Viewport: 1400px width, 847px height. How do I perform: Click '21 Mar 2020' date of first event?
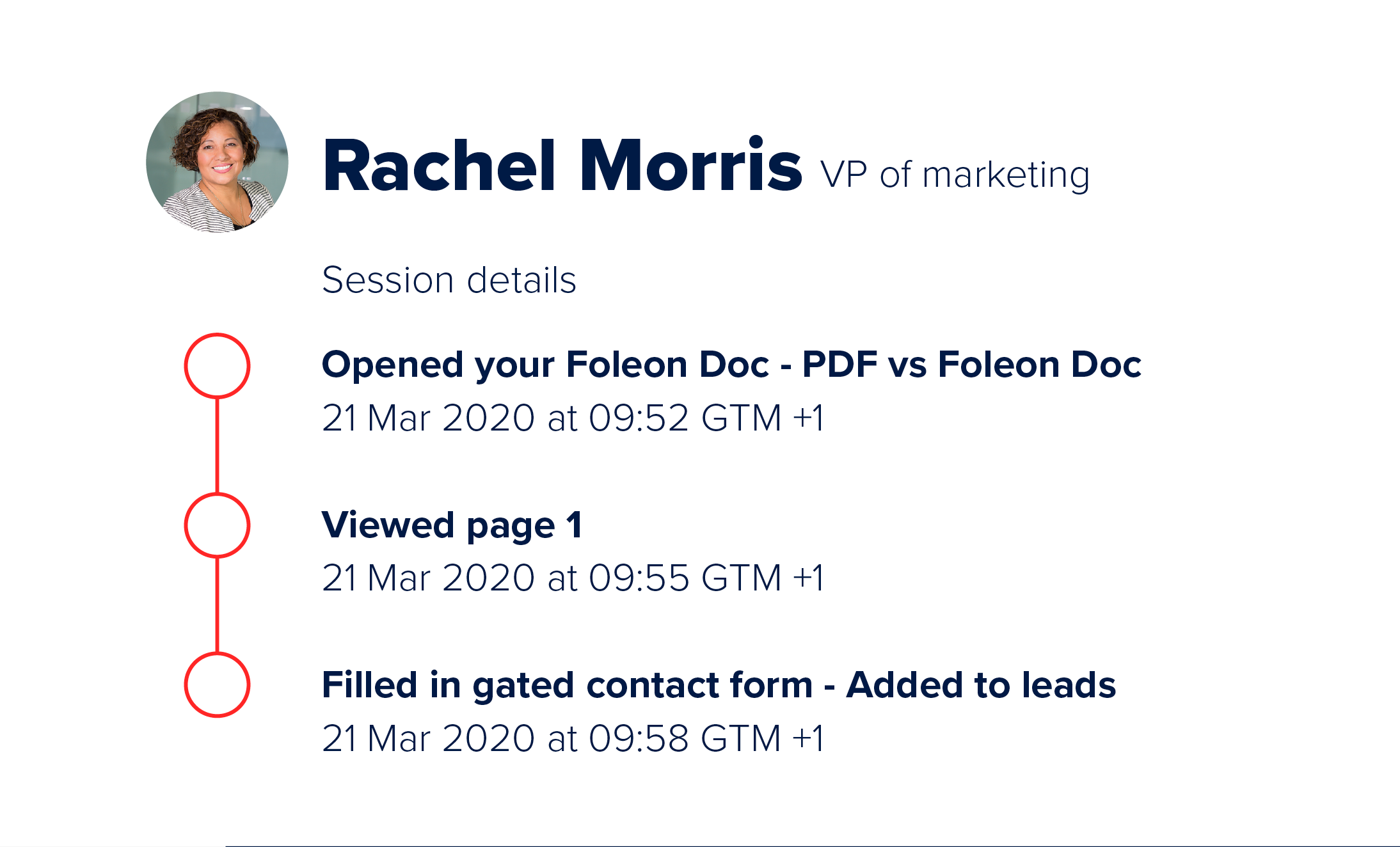(428, 418)
